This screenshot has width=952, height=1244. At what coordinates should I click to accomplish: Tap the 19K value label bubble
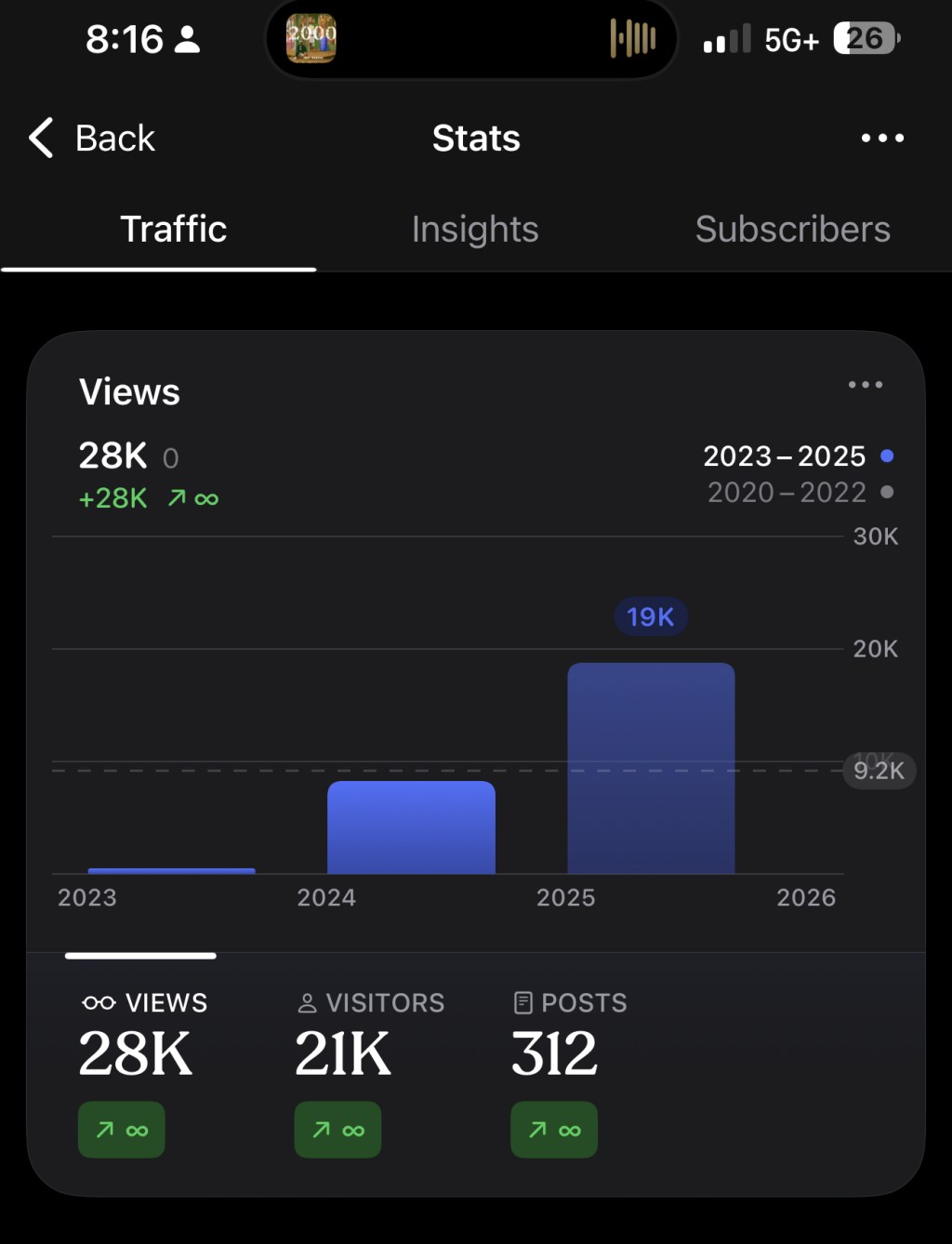(x=650, y=616)
